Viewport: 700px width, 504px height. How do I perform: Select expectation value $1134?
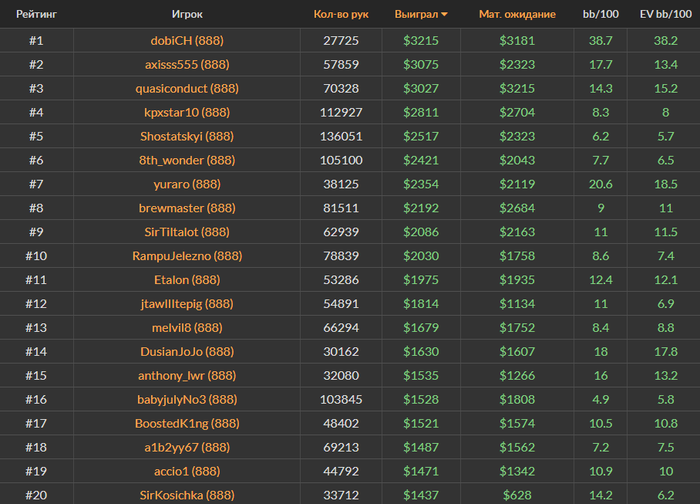click(x=517, y=304)
